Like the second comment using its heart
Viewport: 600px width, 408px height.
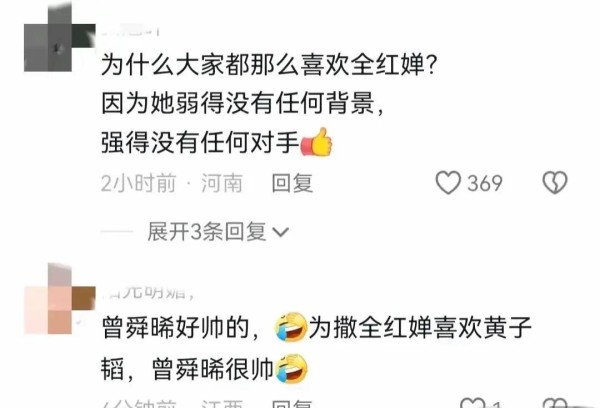click(473, 403)
